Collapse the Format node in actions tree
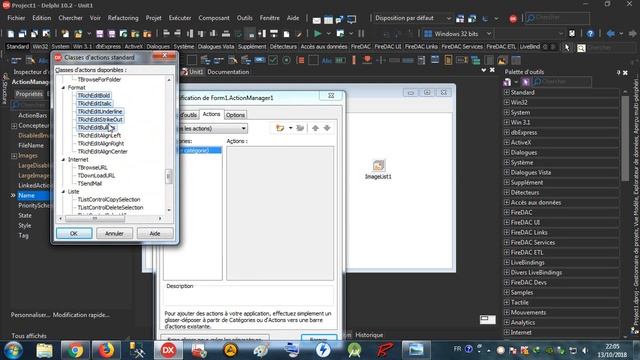 click(63, 88)
